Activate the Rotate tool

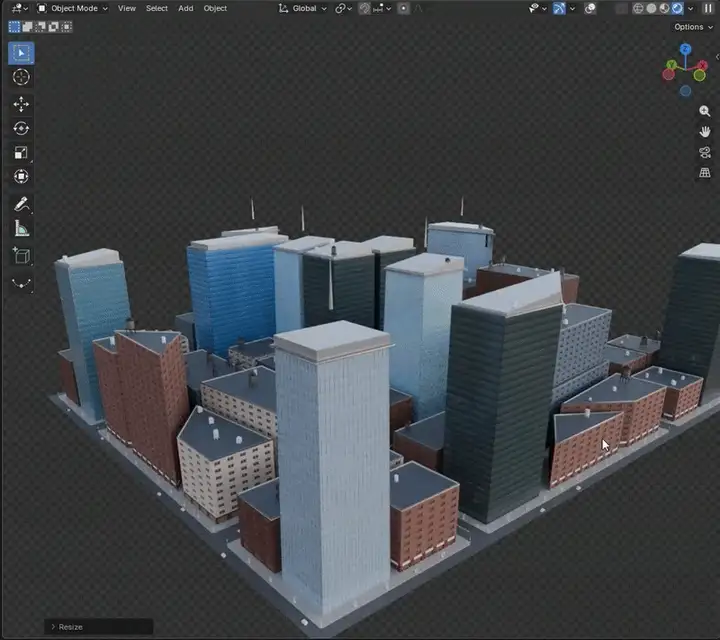21,129
